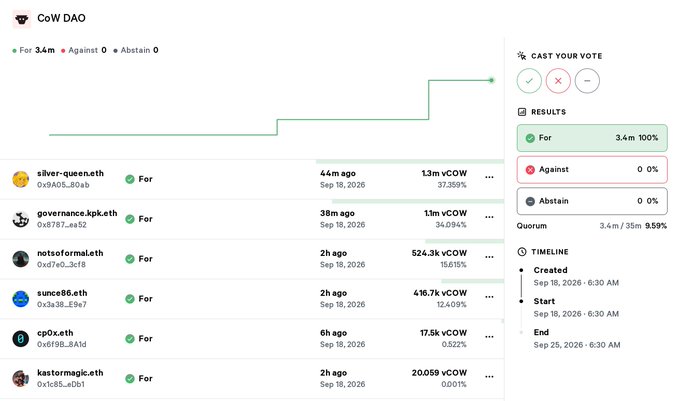Click the Timeline clock icon
The height and width of the screenshot is (401, 680).
tap(522, 251)
